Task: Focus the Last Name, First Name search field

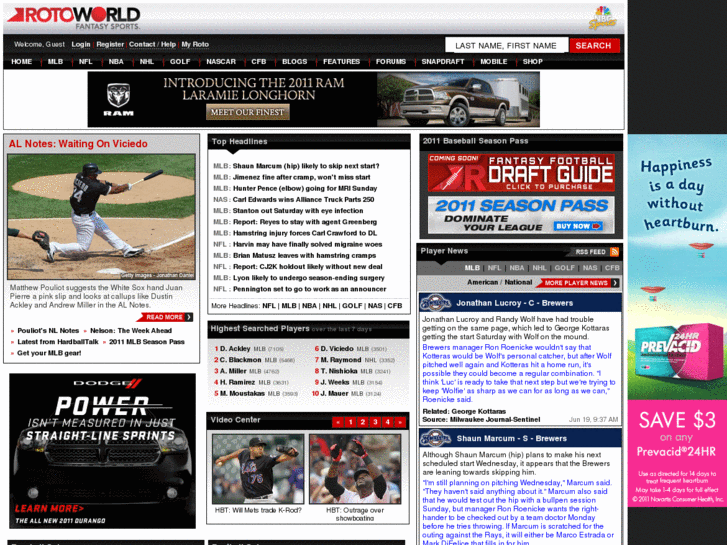Action: coord(506,45)
